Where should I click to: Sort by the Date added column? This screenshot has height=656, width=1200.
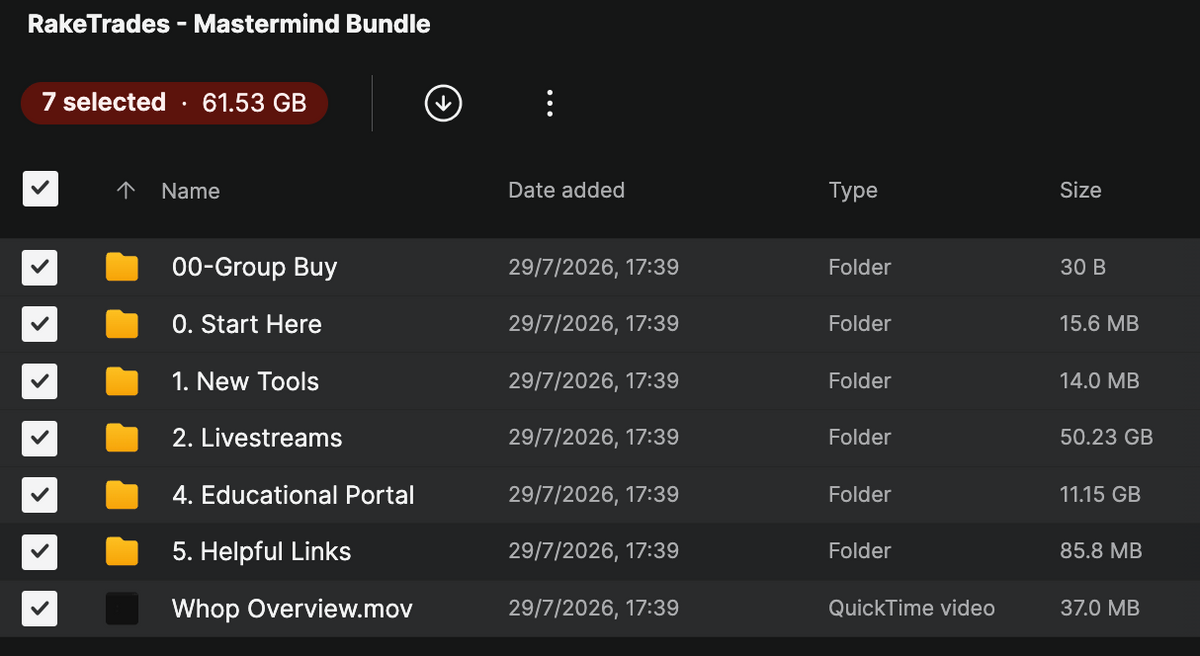point(566,190)
